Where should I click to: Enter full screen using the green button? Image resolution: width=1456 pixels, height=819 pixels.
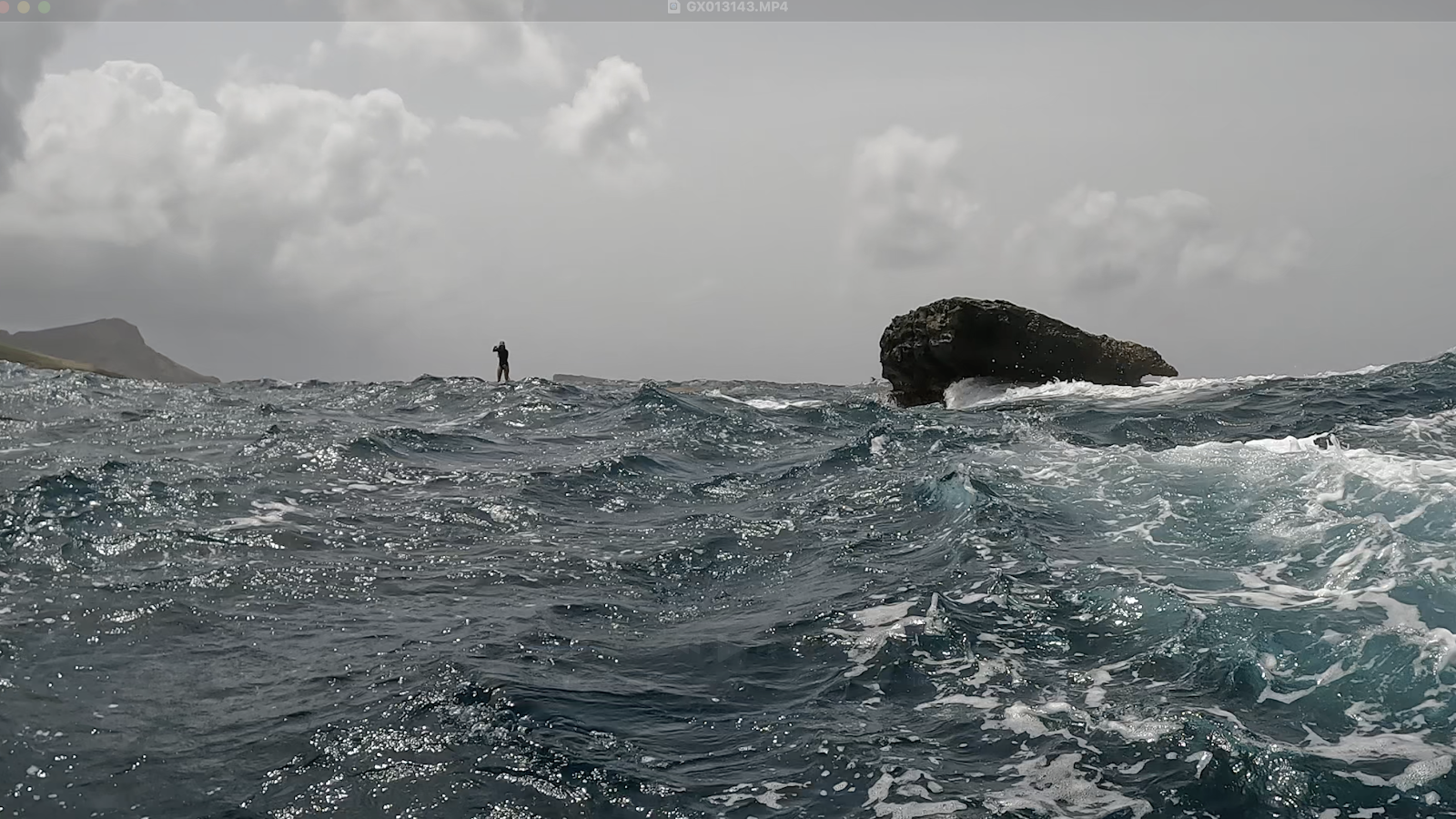43,6
